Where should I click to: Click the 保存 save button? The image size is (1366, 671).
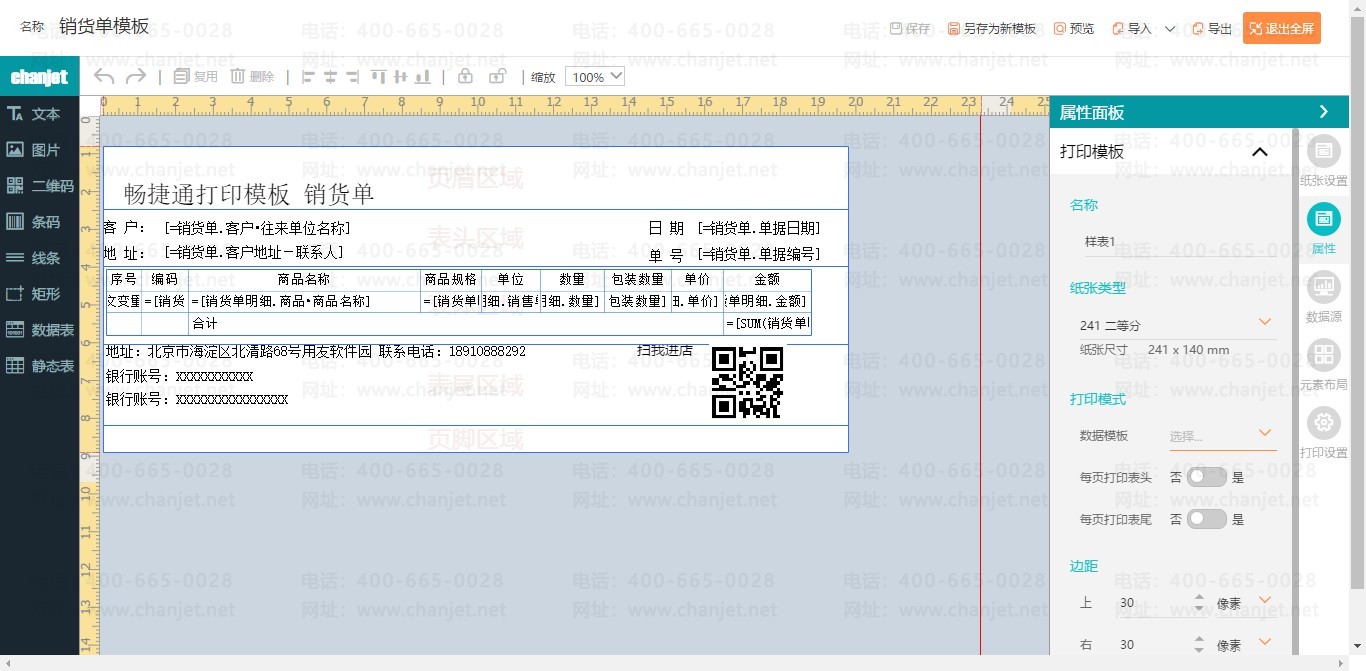point(910,29)
